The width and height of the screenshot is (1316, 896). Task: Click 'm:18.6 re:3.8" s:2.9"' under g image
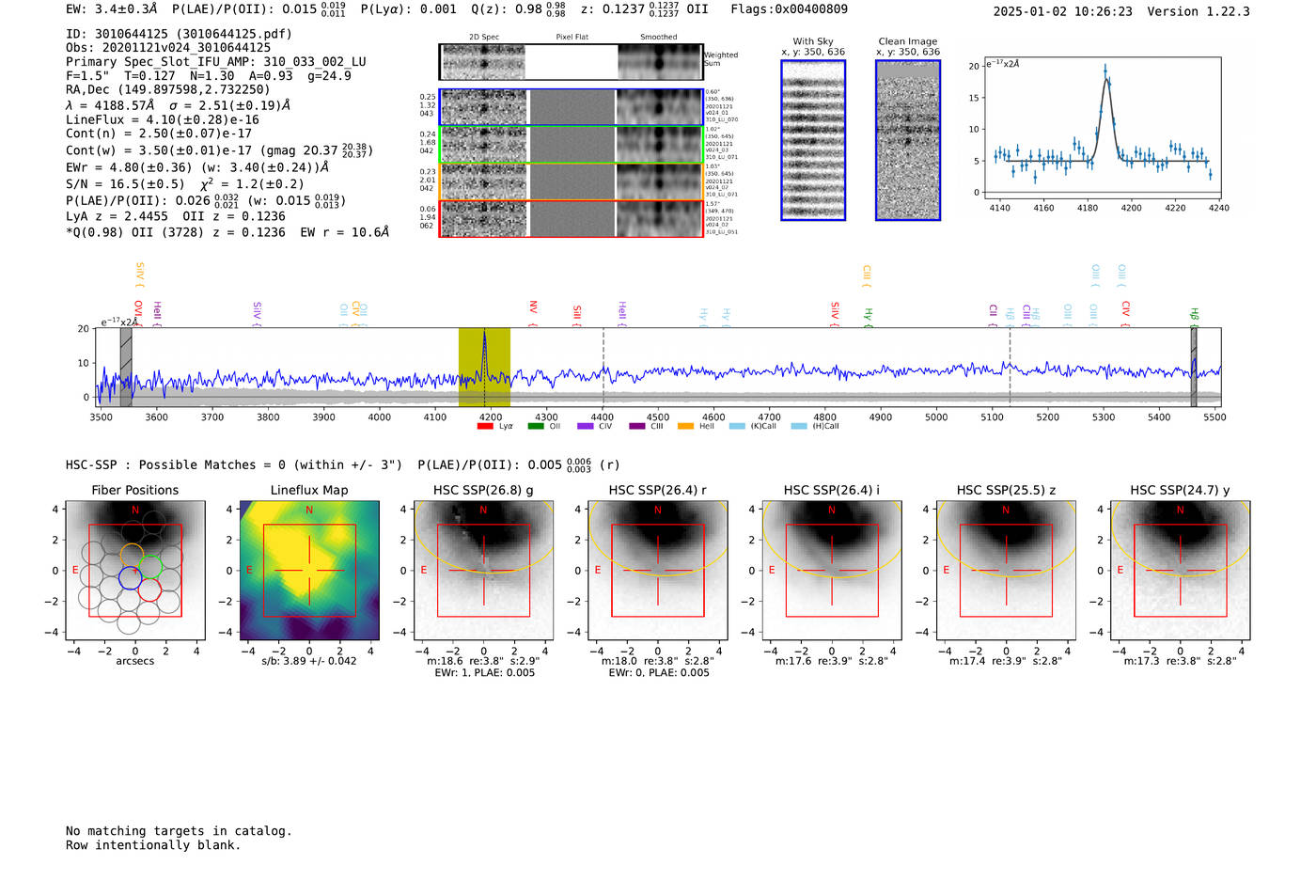pyautogui.click(x=484, y=661)
